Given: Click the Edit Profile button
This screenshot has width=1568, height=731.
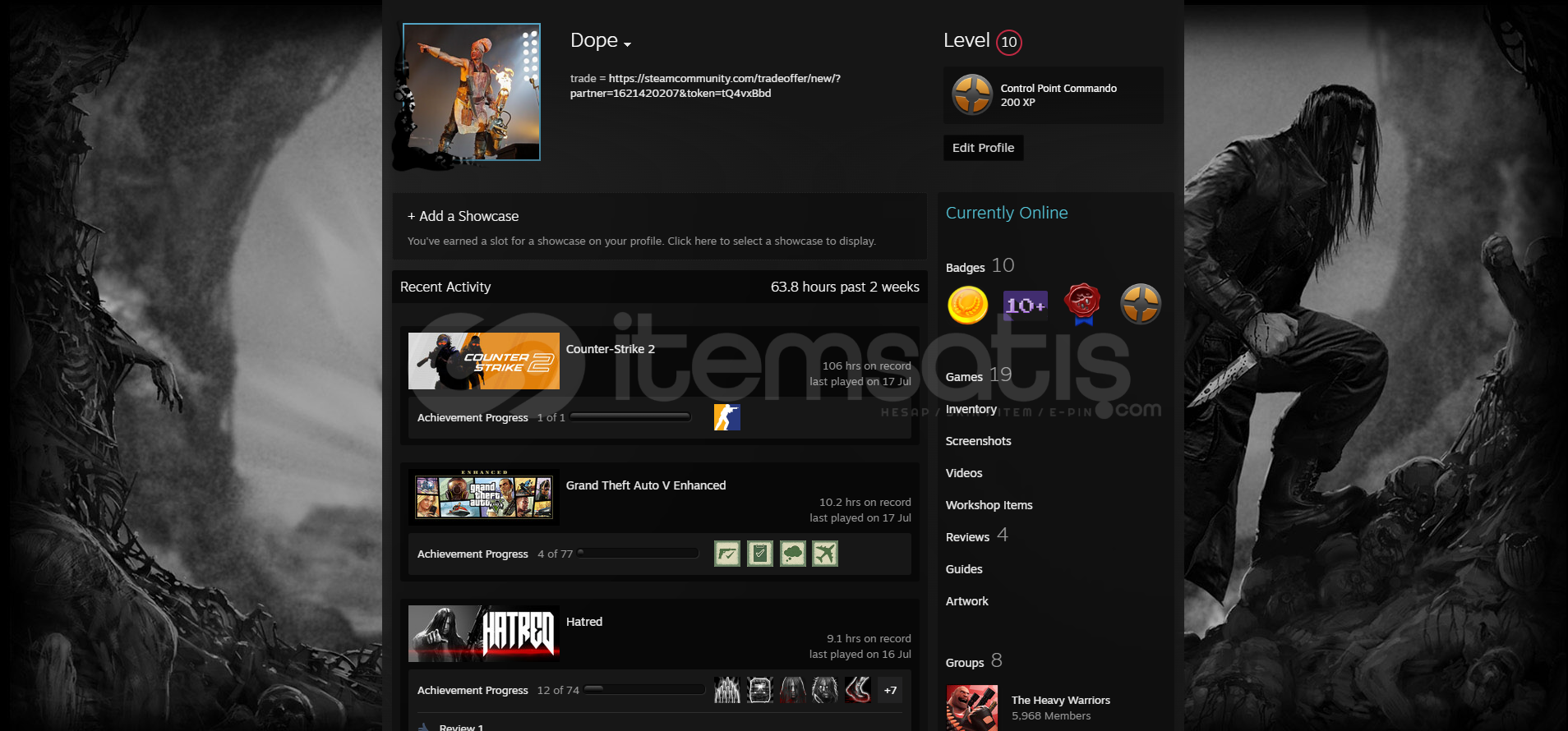Looking at the screenshot, I should point(983,148).
